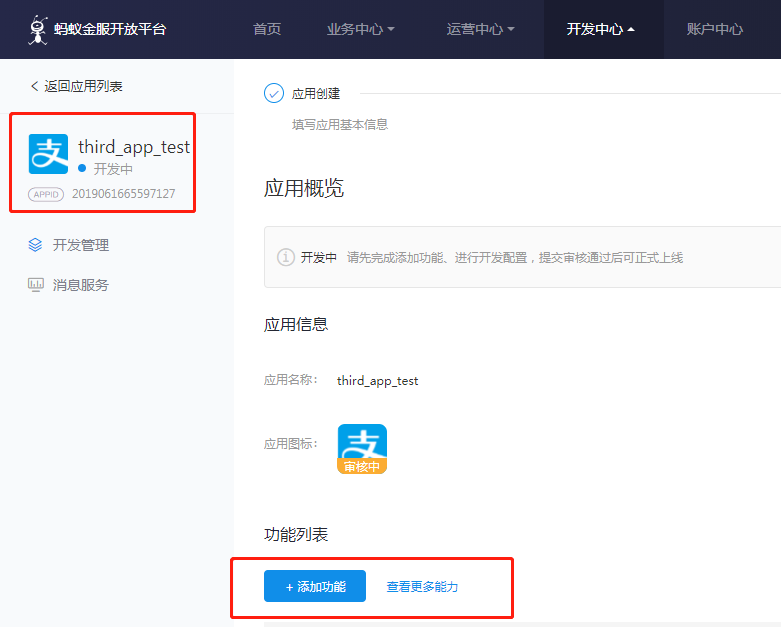The width and height of the screenshot is (781, 627).
Task: Click the 应用图标: field label
Action: (290, 444)
